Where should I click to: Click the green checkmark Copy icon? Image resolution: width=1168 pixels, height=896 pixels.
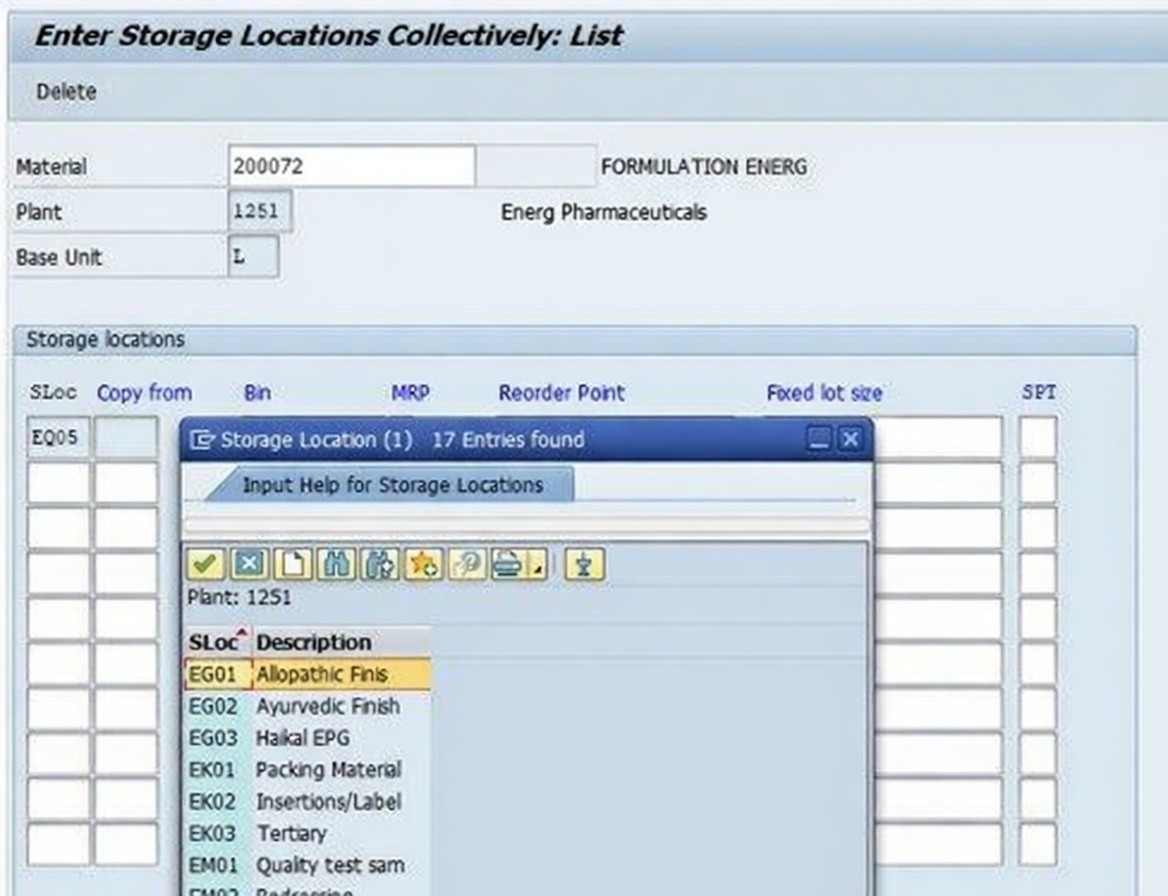(x=206, y=565)
